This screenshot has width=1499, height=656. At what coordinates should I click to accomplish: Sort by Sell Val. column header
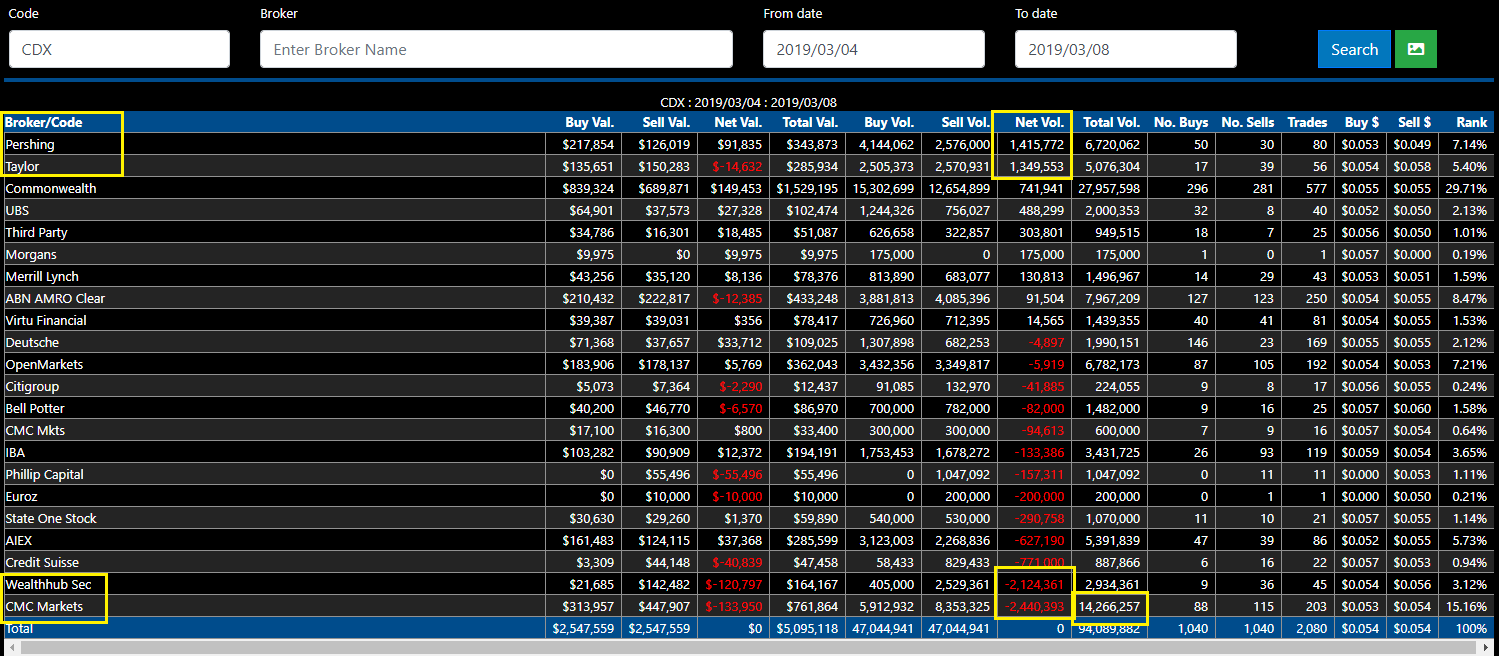point(665,122)
